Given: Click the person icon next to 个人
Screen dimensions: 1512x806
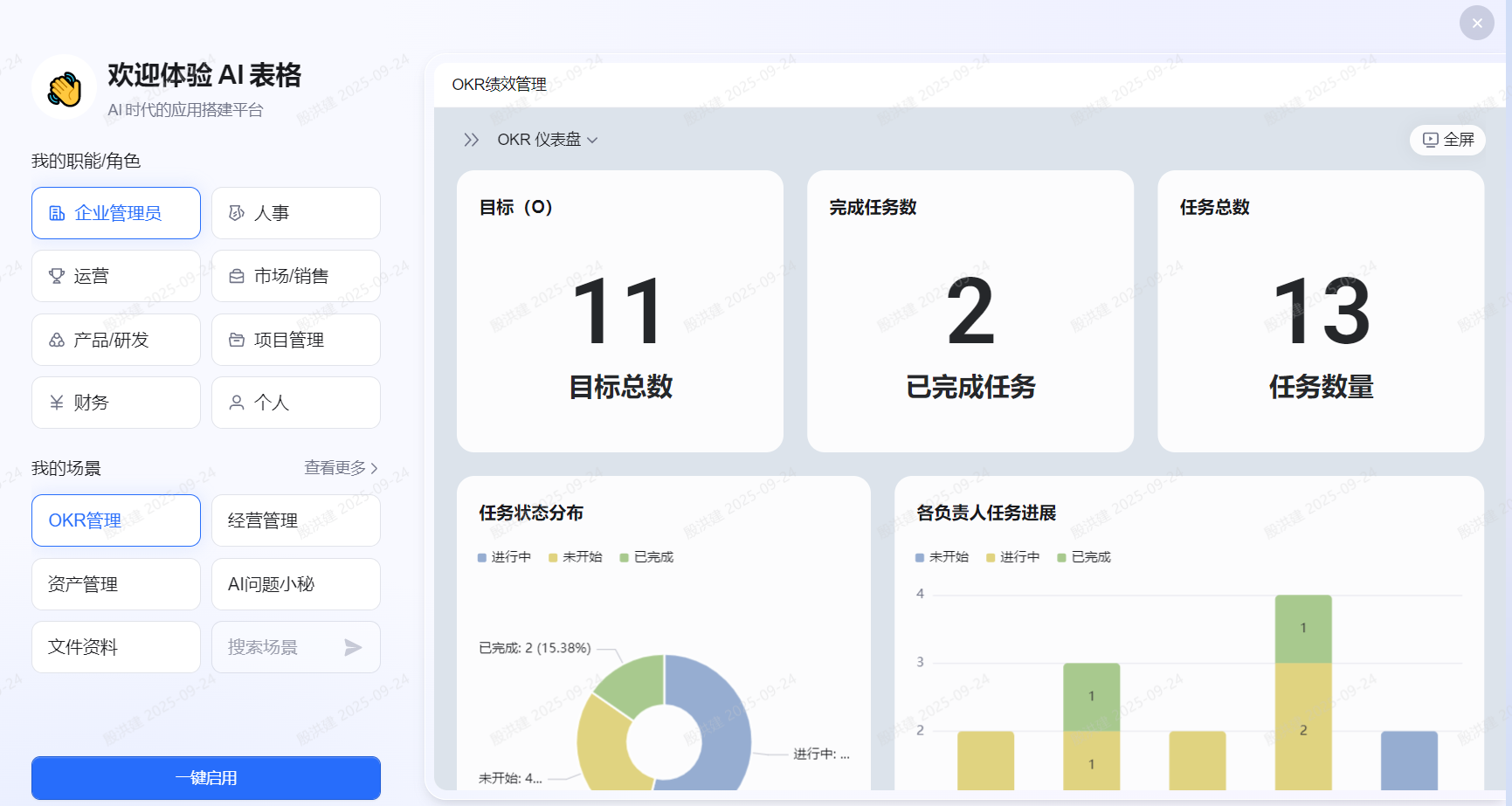Looking at the screenshot, I should point(235,403).
